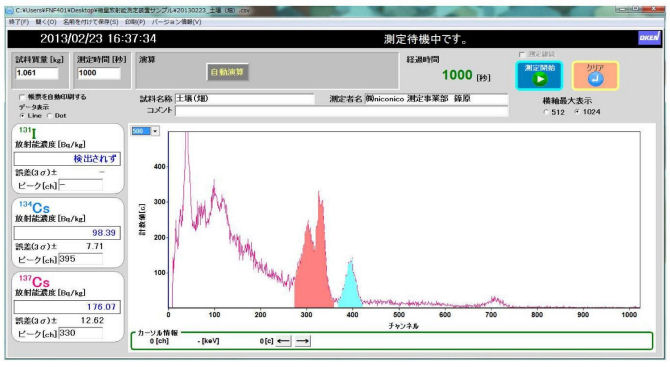
Task: Click the 自動演算 auto-calculate button
Action: (227, 72)
